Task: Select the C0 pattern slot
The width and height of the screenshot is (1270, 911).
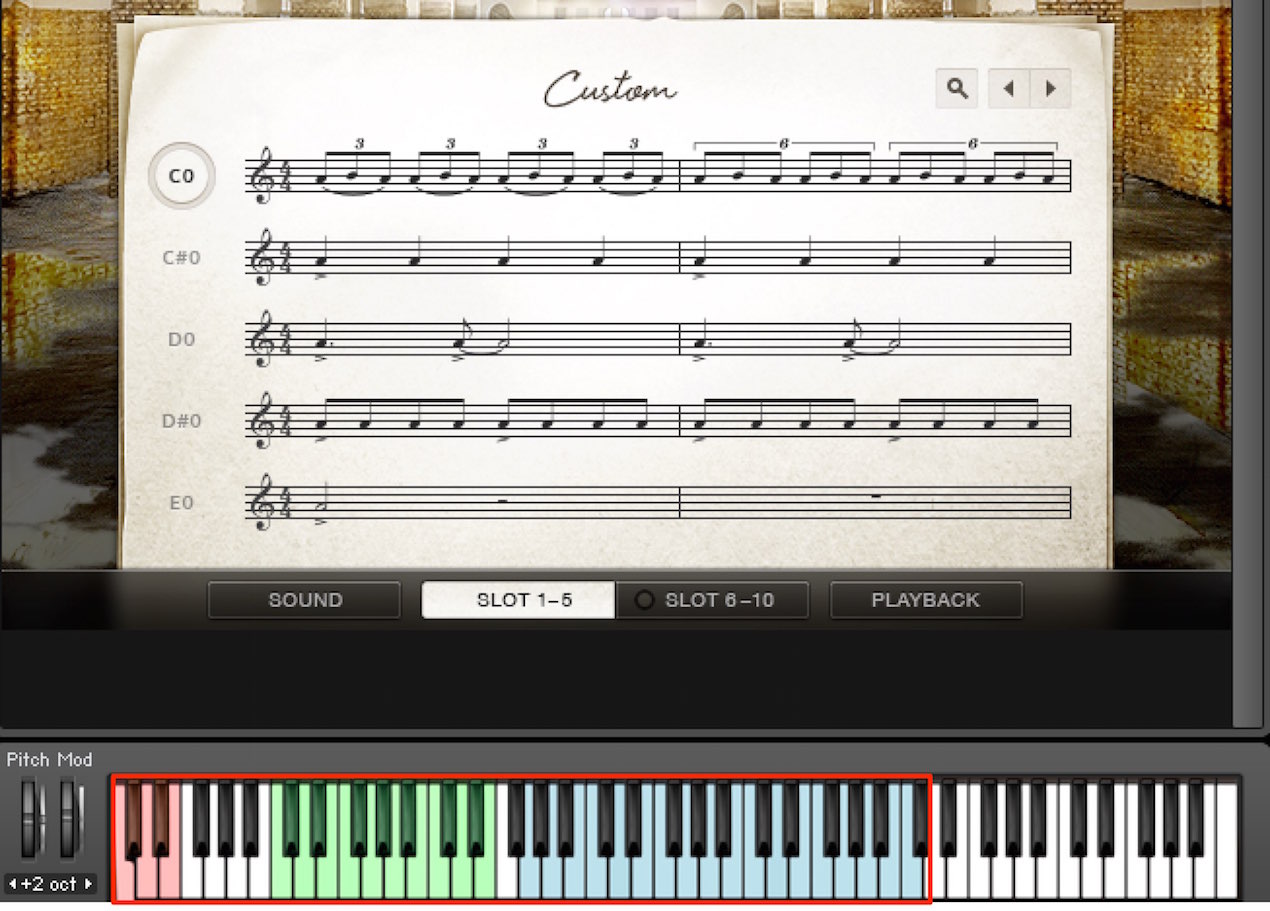Action: click(181, 176)
